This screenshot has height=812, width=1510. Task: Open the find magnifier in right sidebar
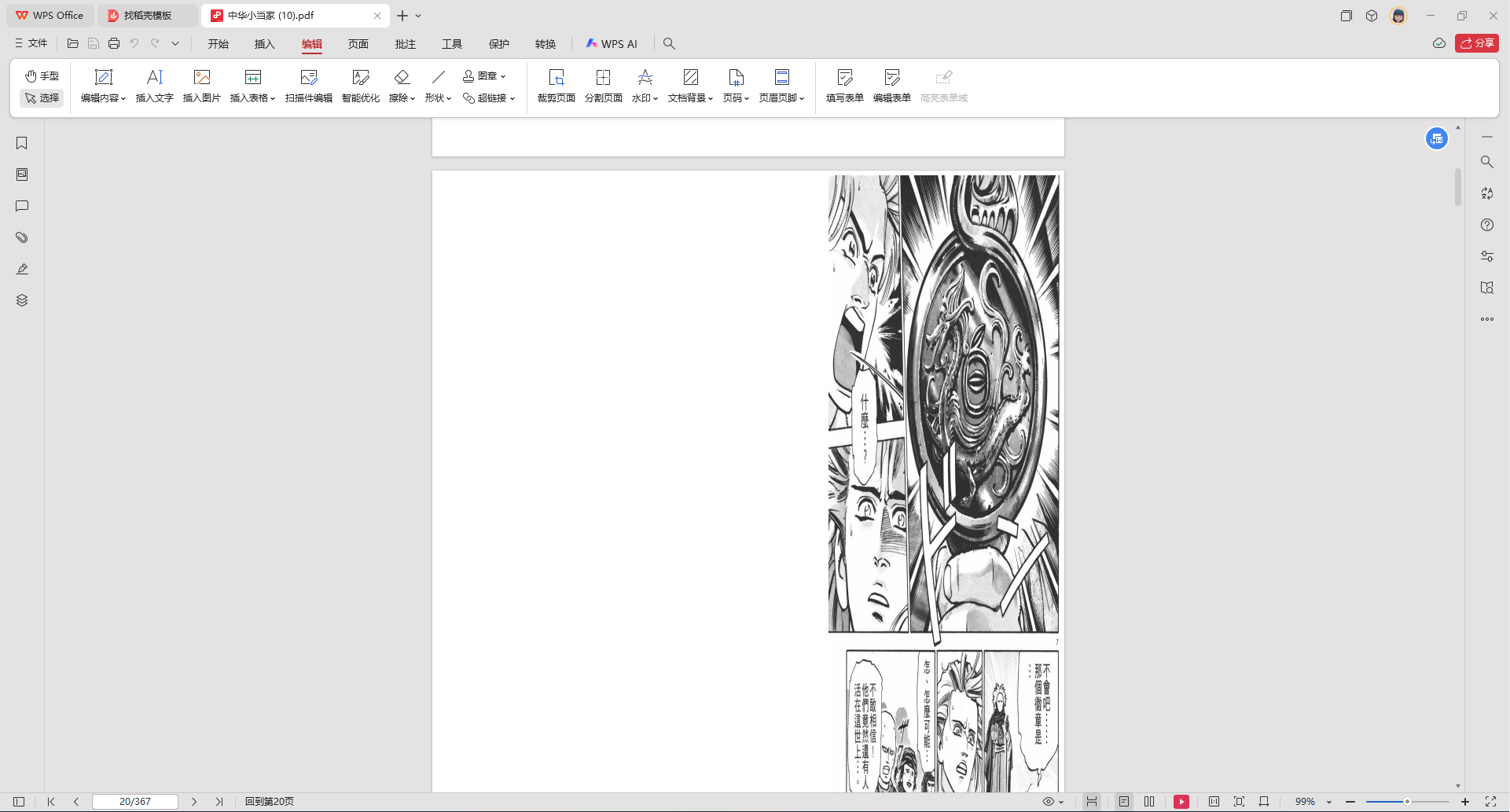(1487, 162)
